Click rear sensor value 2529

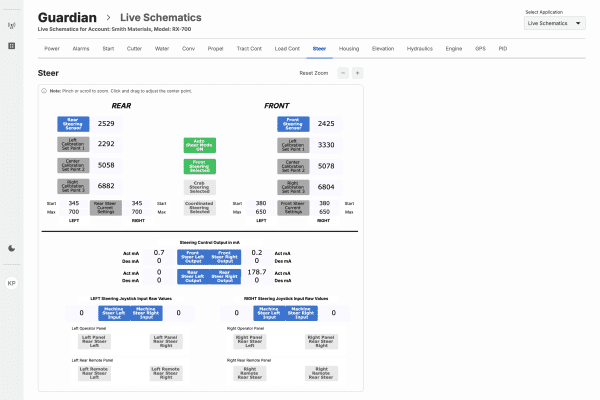pos(106,124)
